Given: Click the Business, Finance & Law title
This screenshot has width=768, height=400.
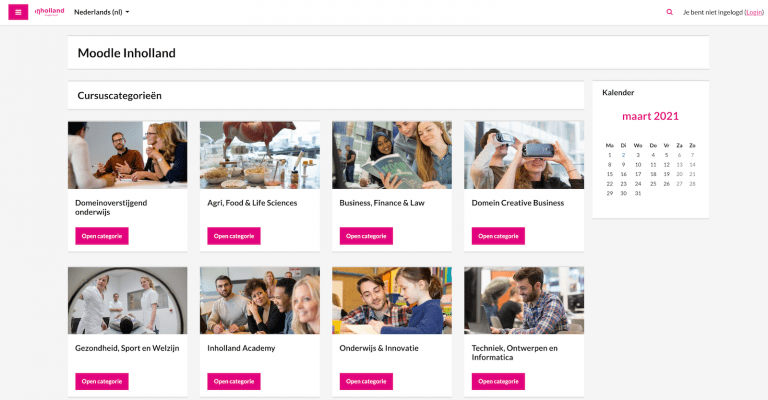Looking at the screenshot, I should [x=382, y=203].
